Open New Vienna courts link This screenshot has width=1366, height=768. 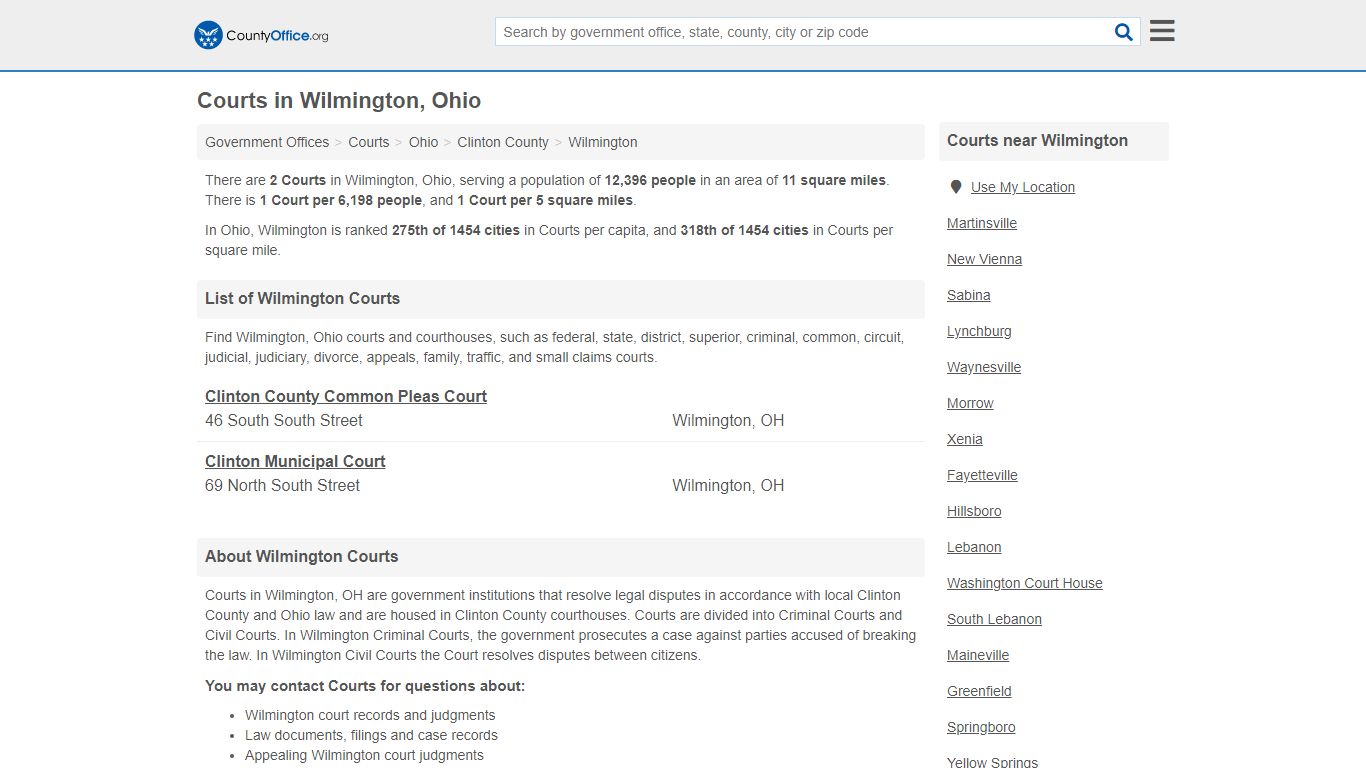point(984,259)
